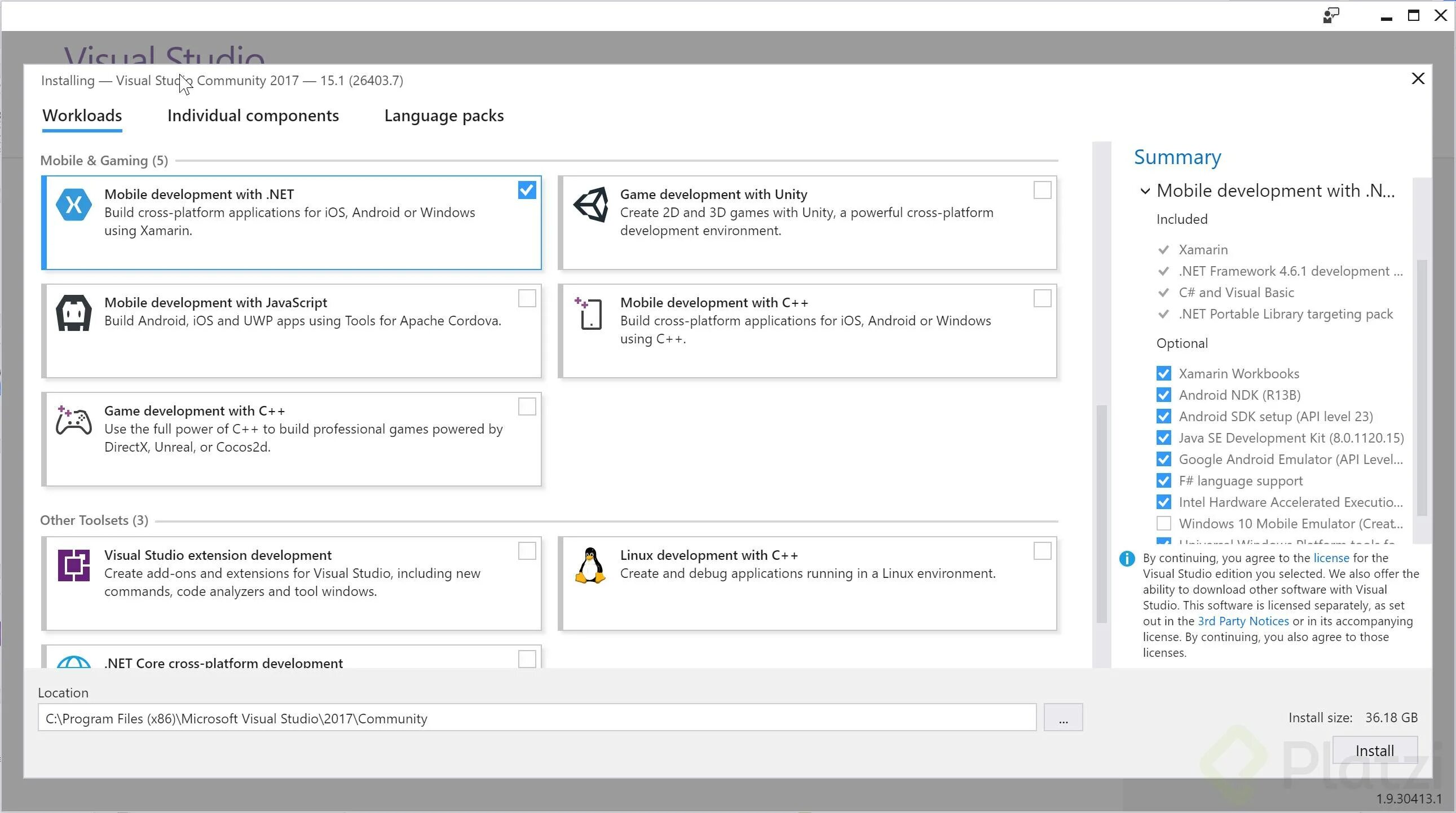Uncheck F# language support component
The width and height of the screenshot is (1456, 813).
click(1163, 481)
